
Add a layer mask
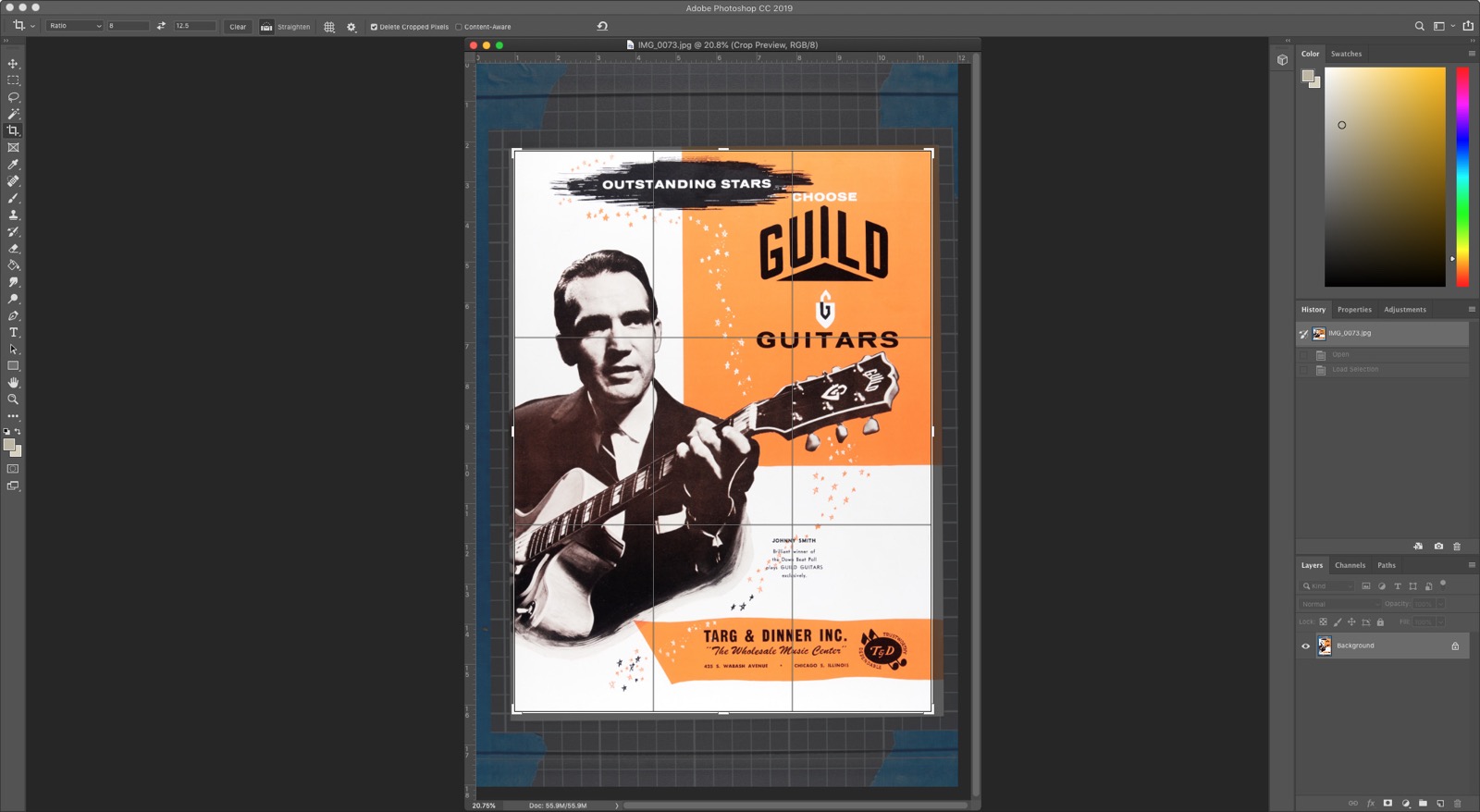tap(1387, 803)
